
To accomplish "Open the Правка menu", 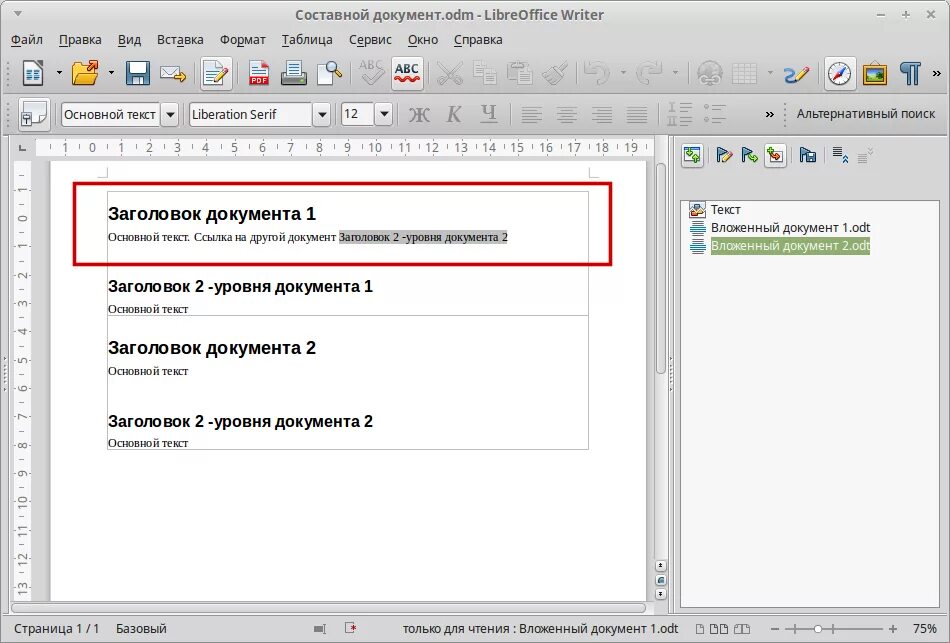I will pyautogui.click(x=80, y=39).
